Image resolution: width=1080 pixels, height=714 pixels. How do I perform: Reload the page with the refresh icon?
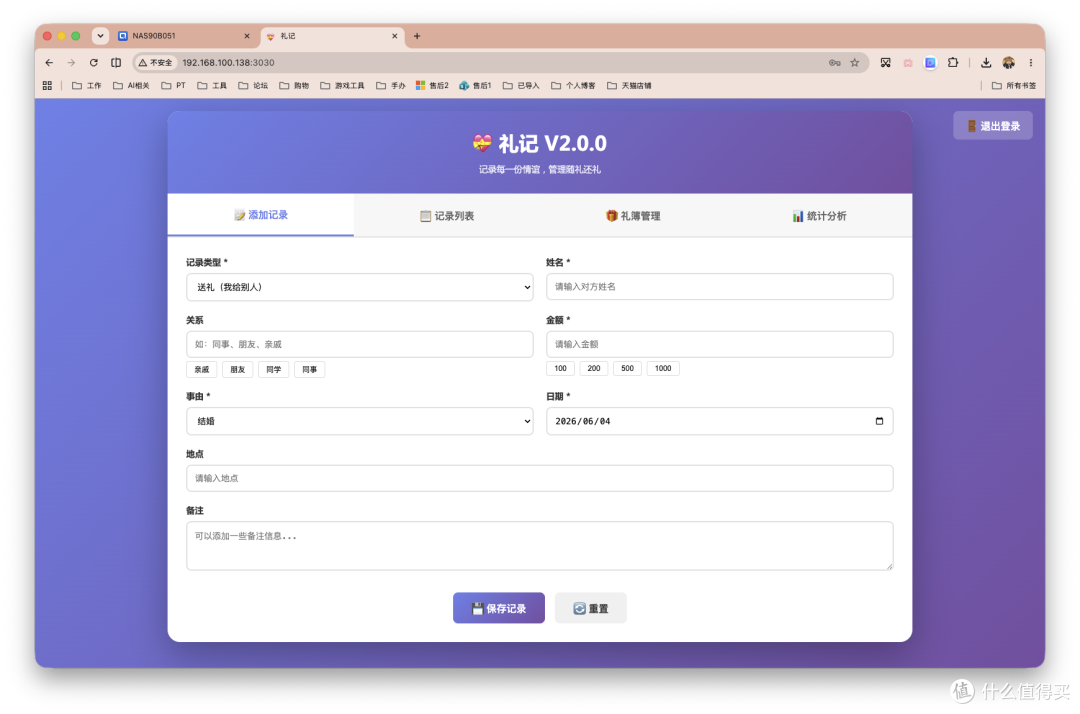[94, 63]
